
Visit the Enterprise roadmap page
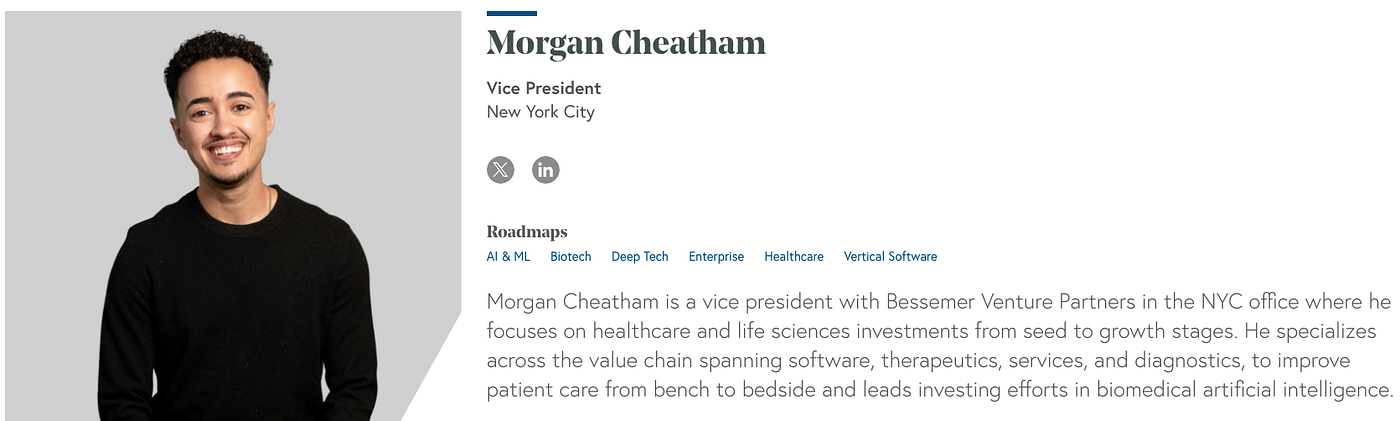point(716,257)
